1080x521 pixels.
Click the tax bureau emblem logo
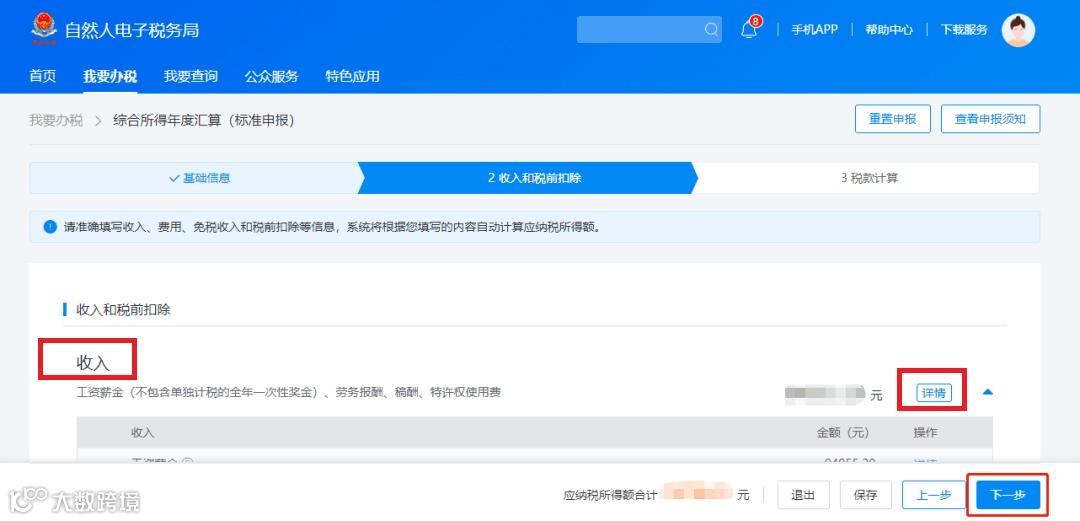[44, 30]
